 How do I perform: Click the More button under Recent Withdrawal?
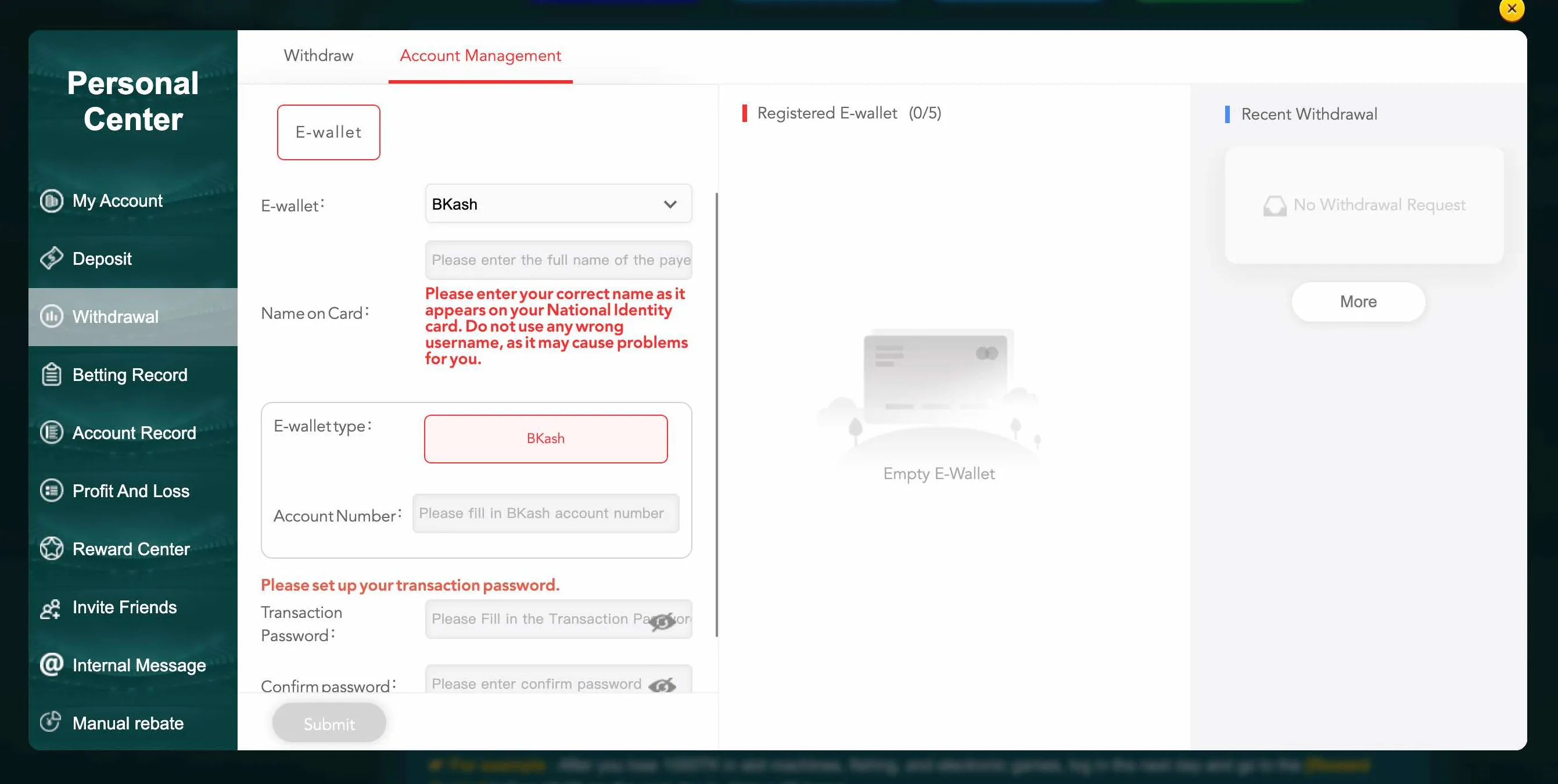click(1358, 301)
